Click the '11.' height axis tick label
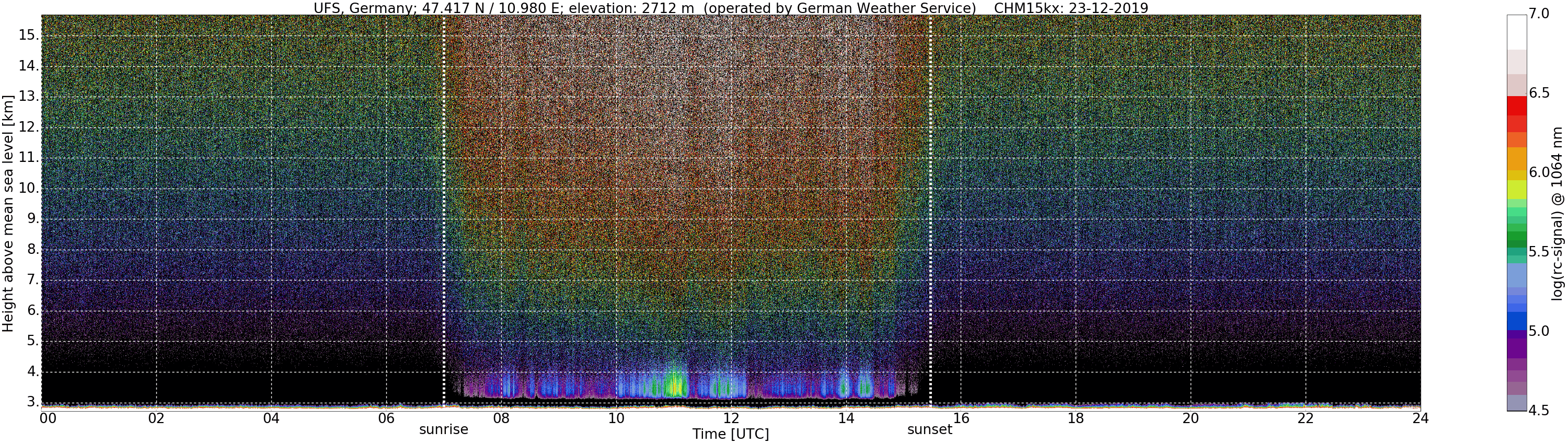The height and width of the screenshot is (444, 1568). (x=28, y=158)
